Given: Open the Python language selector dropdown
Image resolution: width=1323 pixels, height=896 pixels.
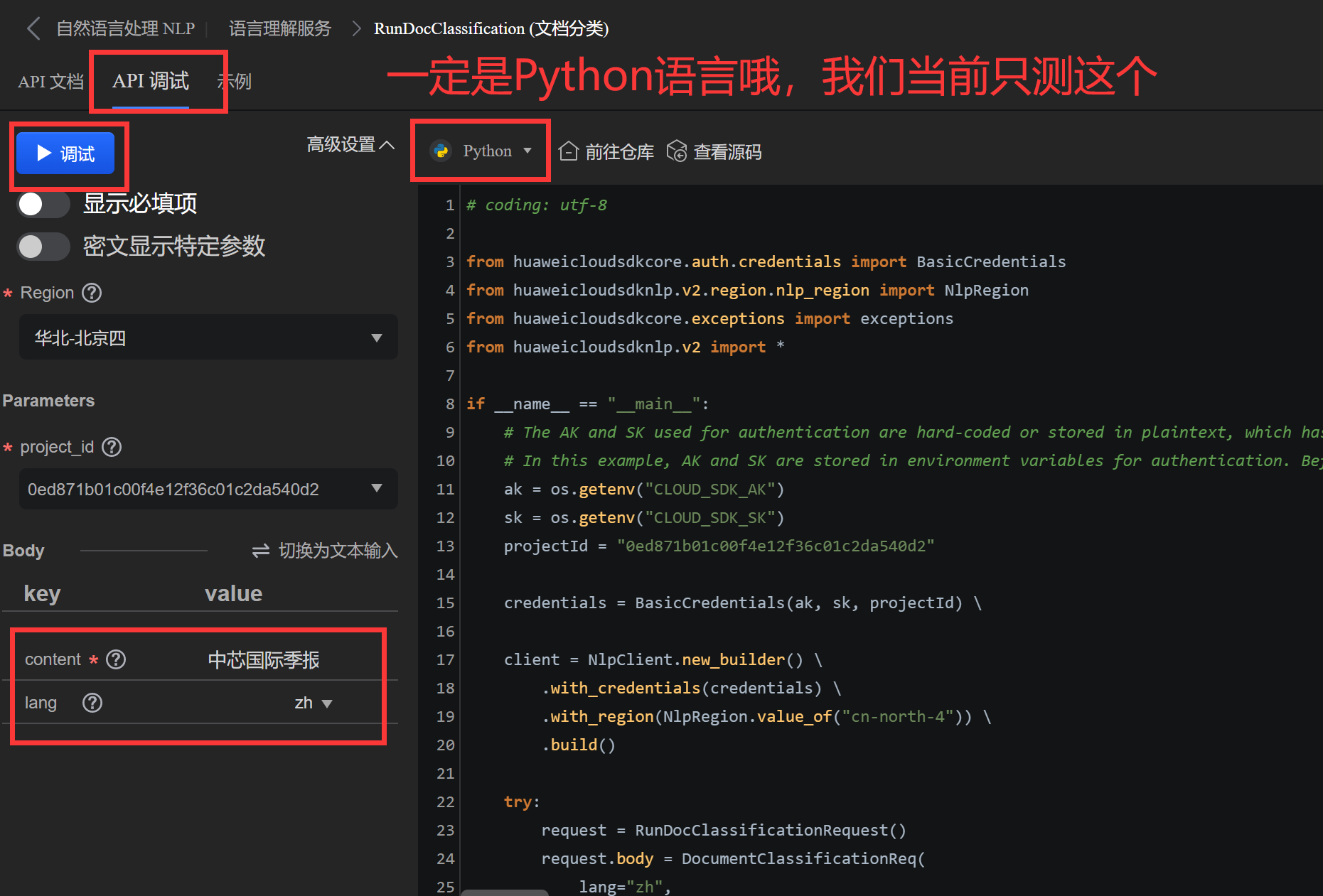Looking at the screenshot, I should point(481,151).
